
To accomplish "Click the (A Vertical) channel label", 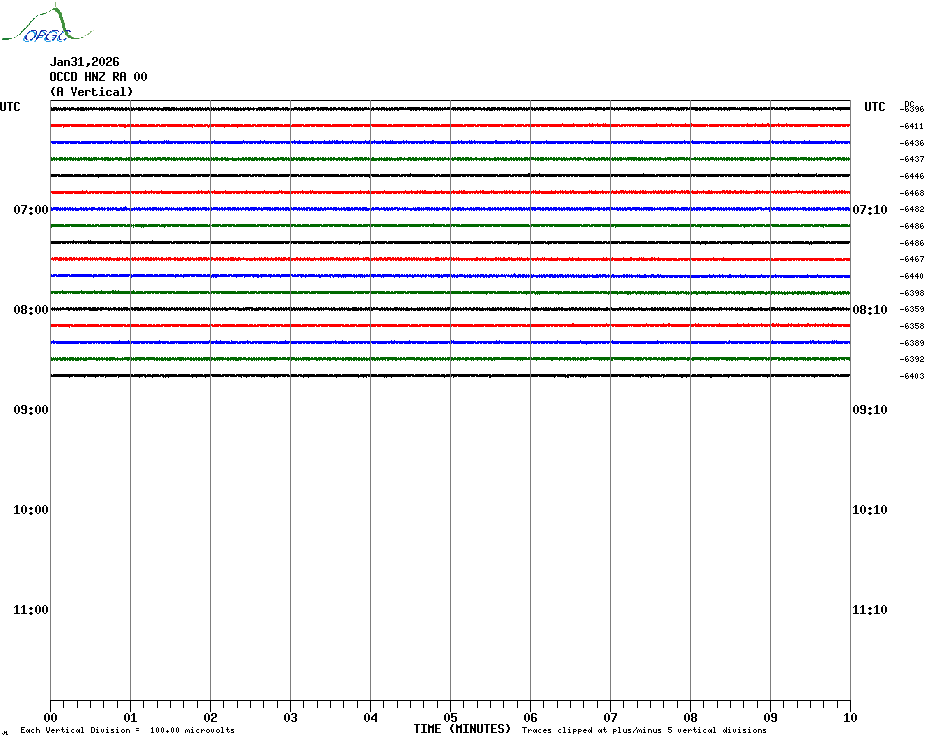I will (x=91, y=92).
